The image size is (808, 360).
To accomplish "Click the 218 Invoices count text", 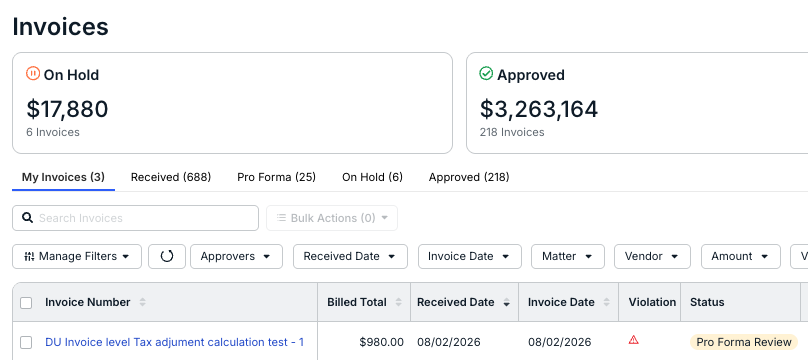I will (x=512, y=132).
